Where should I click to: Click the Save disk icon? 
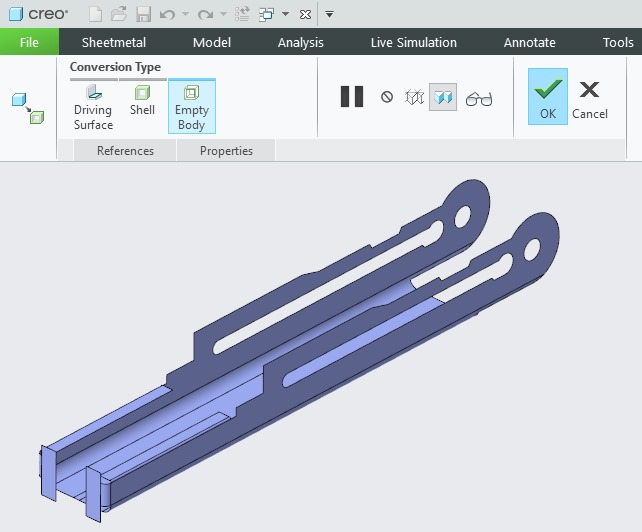pos(144,14)
